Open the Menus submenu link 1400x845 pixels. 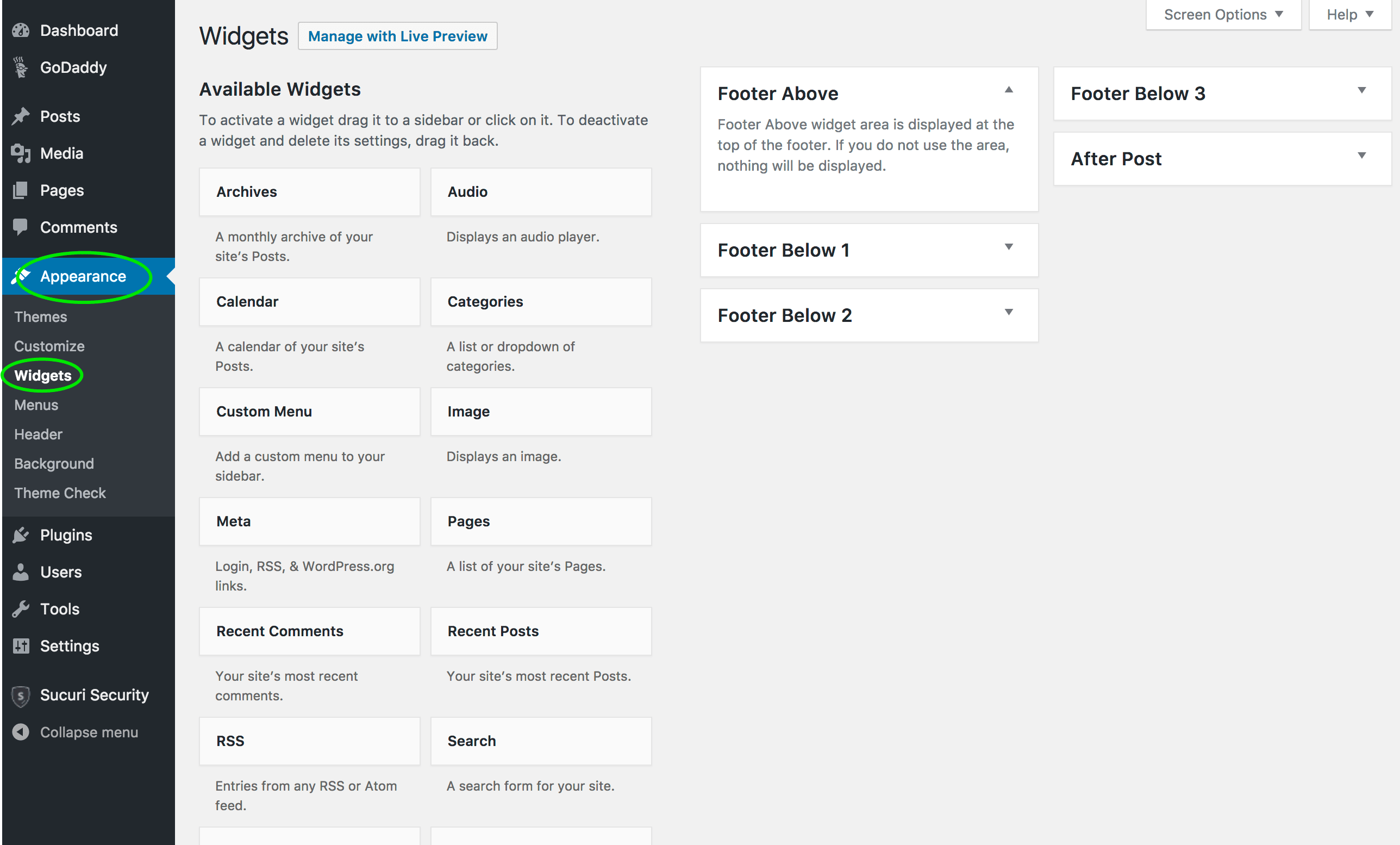(x=36, y=405)
